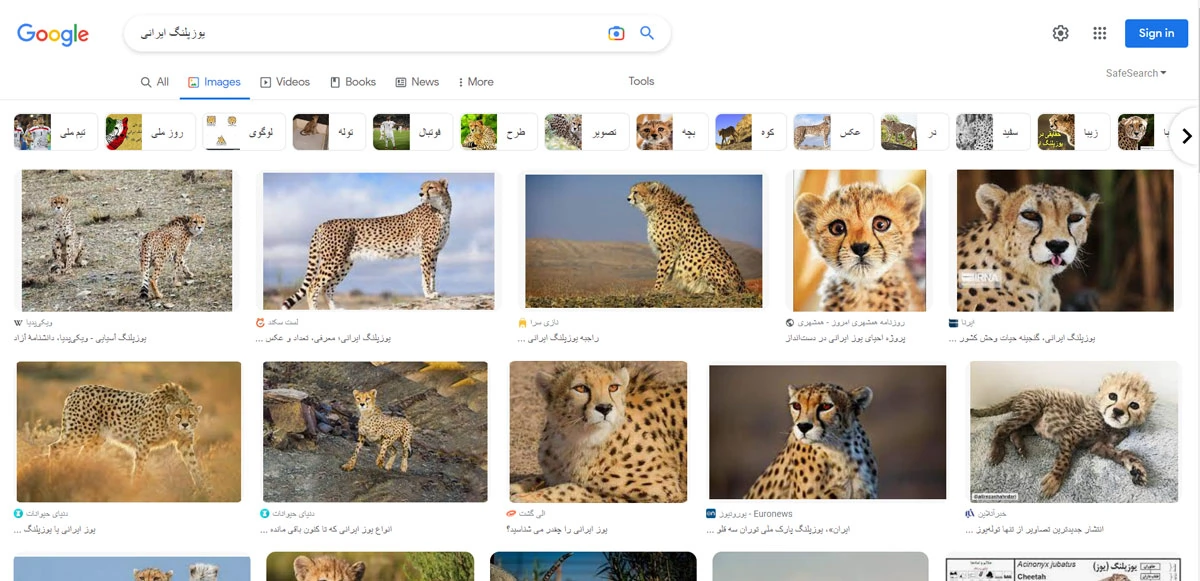Click the Wikipedia source icon under first image

(18, 323)
